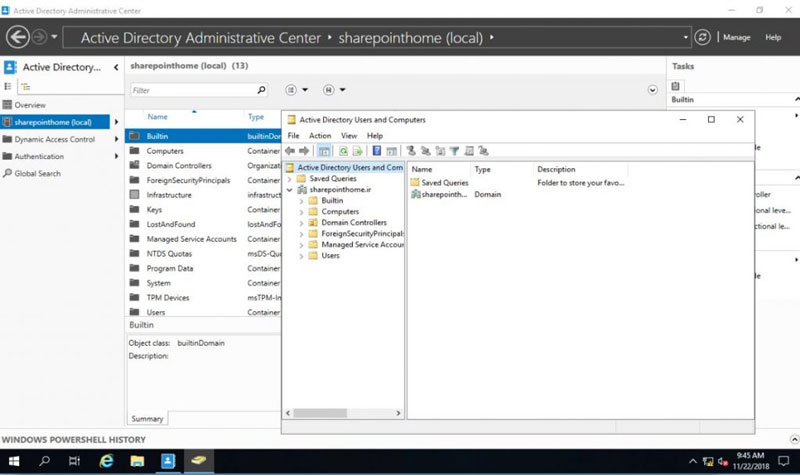Open the breadcrumb address bar dropdown arrow
Screen dimensions: 800x475
pyautogui.click(x=685, y=37)
